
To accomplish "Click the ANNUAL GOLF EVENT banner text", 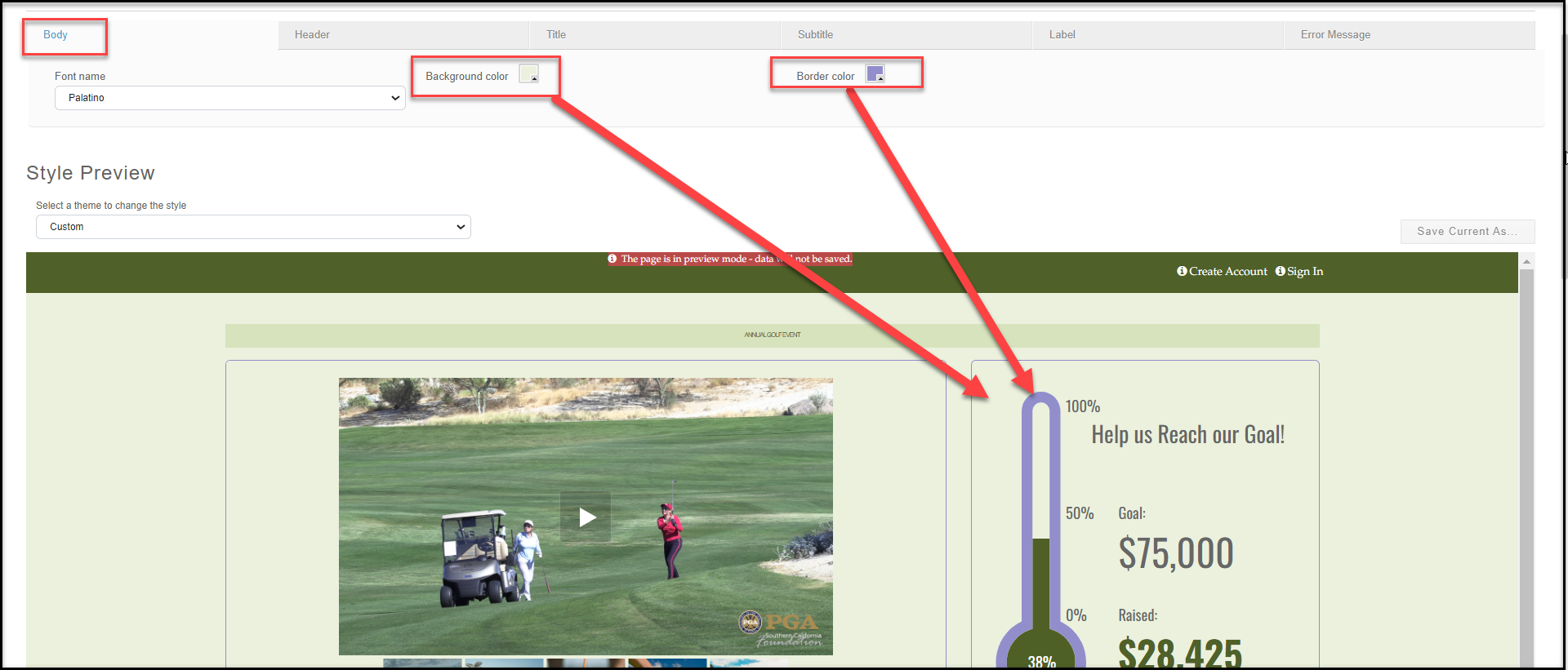I will pyautogui.click(x=773, y=335).
